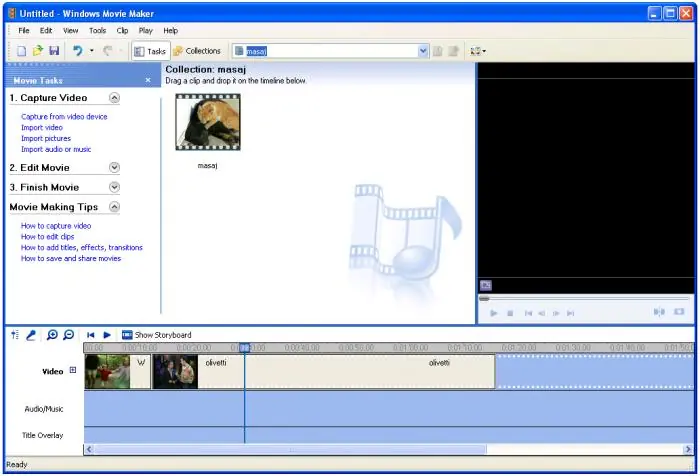The width and height of the screenshot is (700, 476).
Task: Zoom out on the timeline
Action: tap(68, 334)
